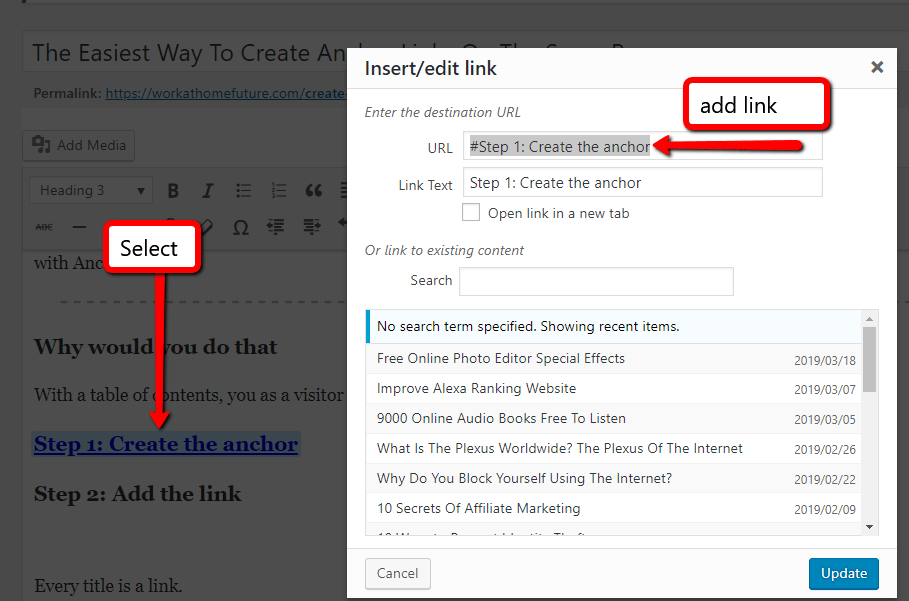Open the Heading 3 format dropdown
This screenshot has width=909, height=601.
click(x=90, y=190)
